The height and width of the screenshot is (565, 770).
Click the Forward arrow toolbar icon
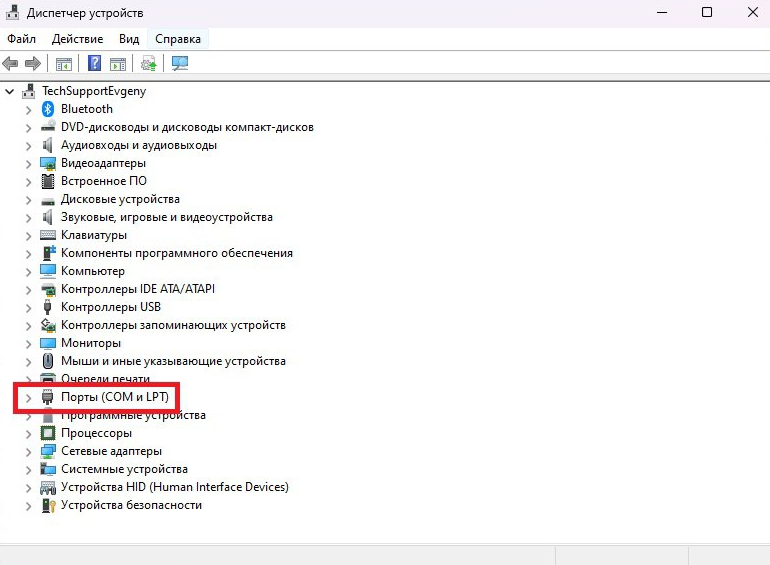pyautogui.click(x=33, y=63)
